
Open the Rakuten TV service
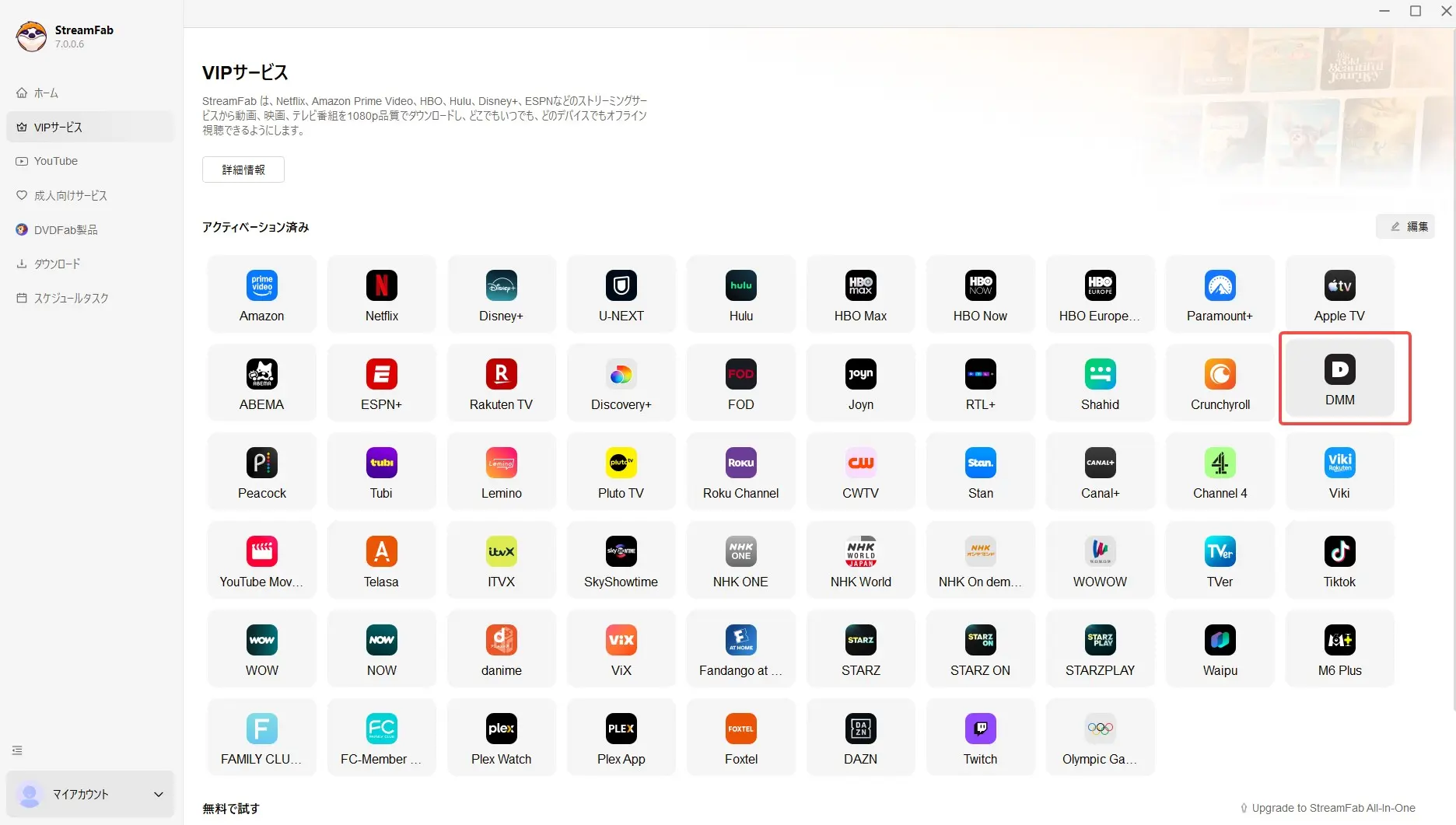pos(502,383)
